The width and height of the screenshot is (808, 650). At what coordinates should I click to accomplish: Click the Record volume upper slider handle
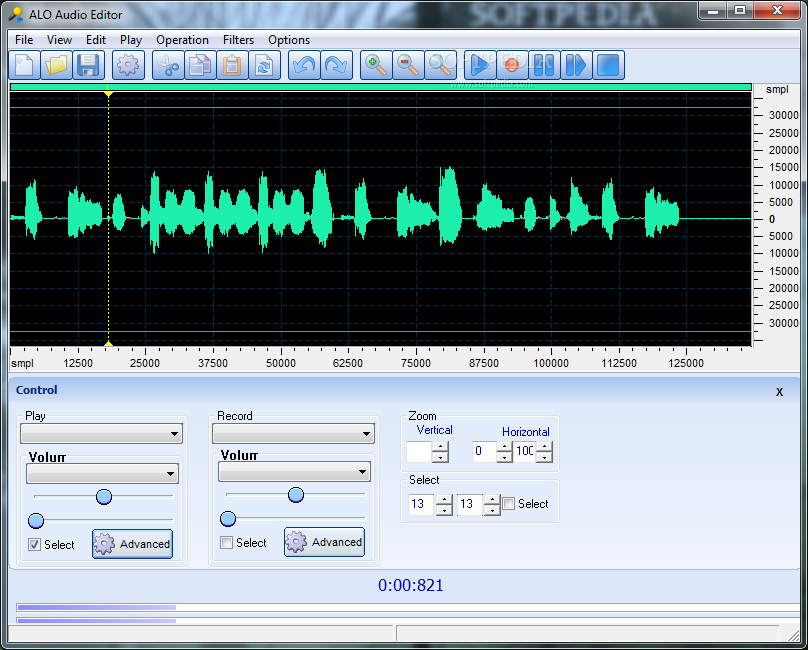tap(296, 495)
